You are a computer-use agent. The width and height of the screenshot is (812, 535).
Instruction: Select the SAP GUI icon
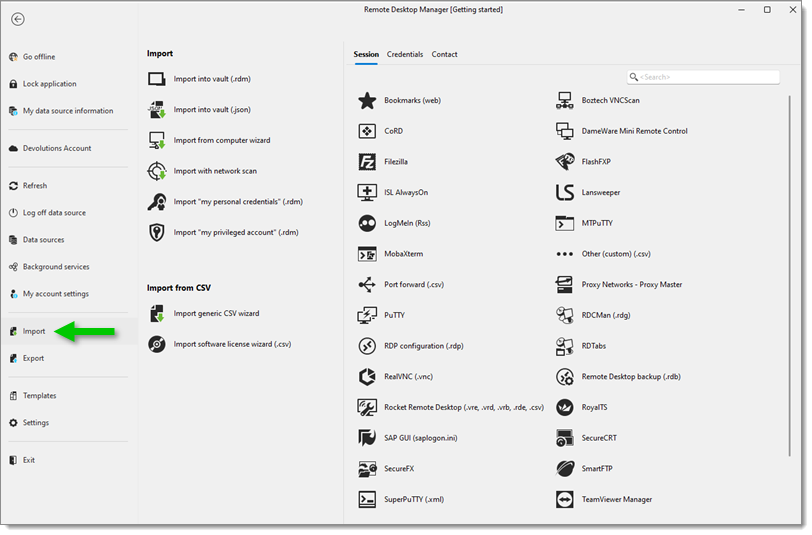point(367,438)
